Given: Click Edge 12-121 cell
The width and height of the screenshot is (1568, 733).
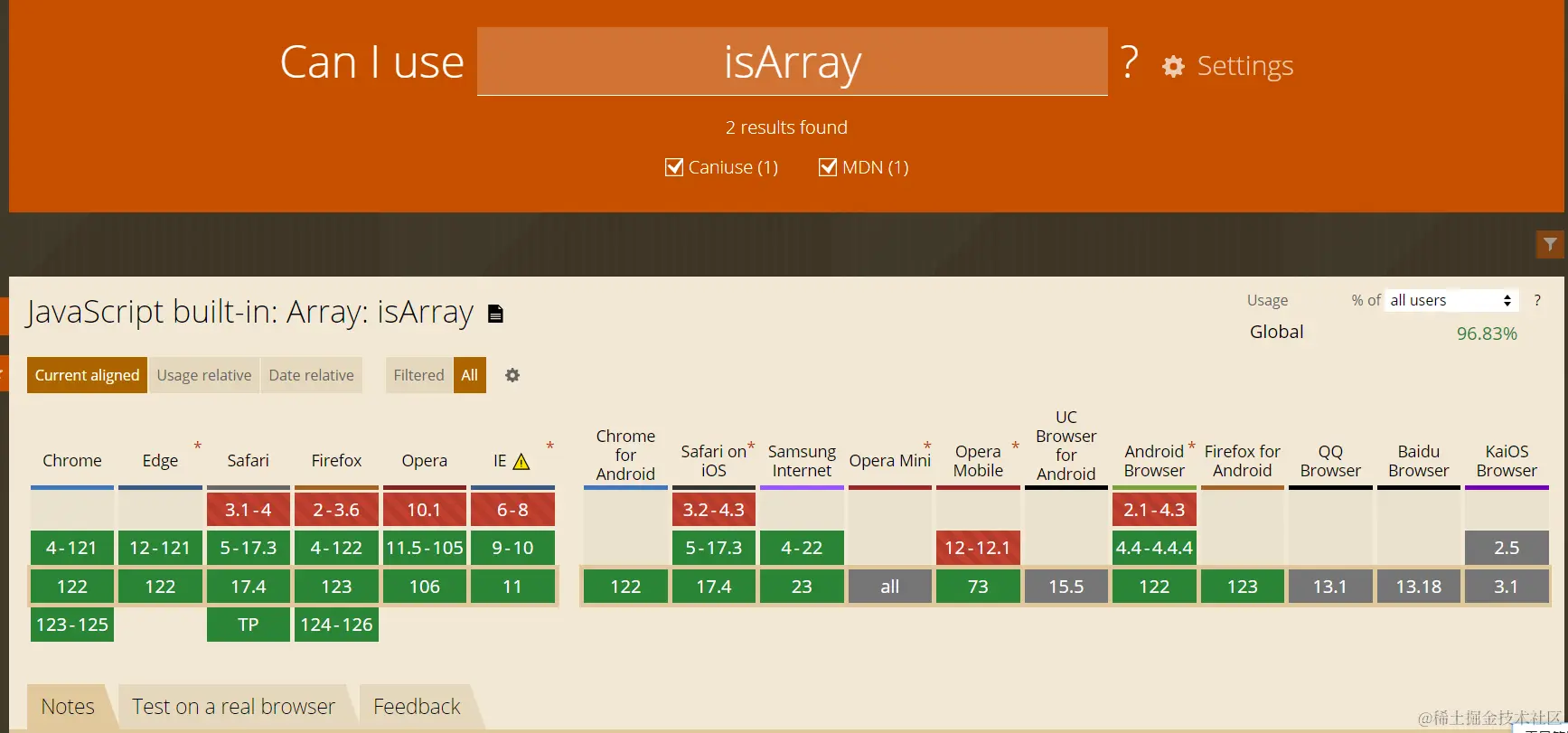Looking at the screenshot, I should (x=160, y=548).
